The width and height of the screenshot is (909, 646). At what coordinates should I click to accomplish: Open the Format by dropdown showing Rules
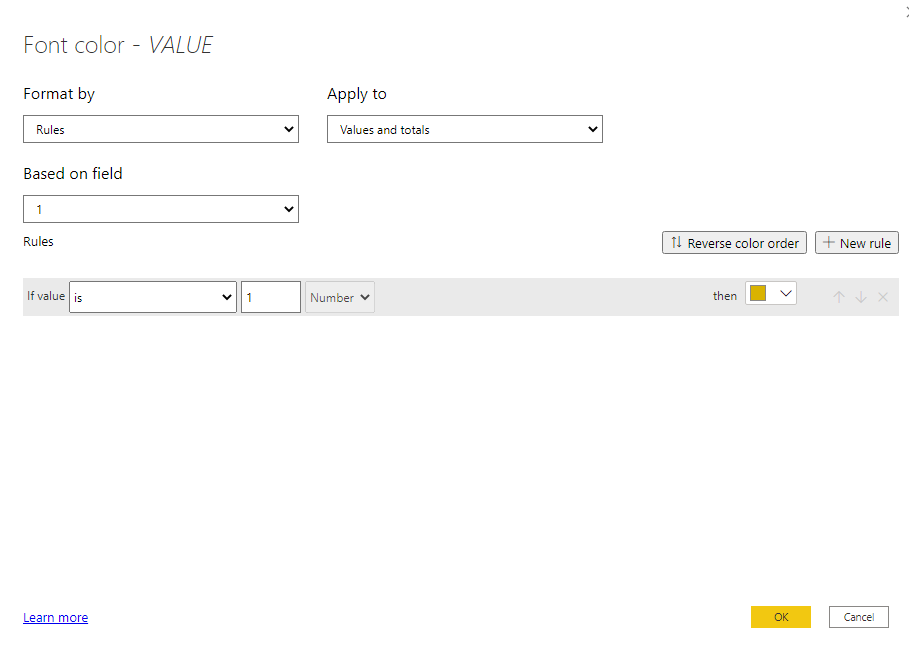pos(161,129)
